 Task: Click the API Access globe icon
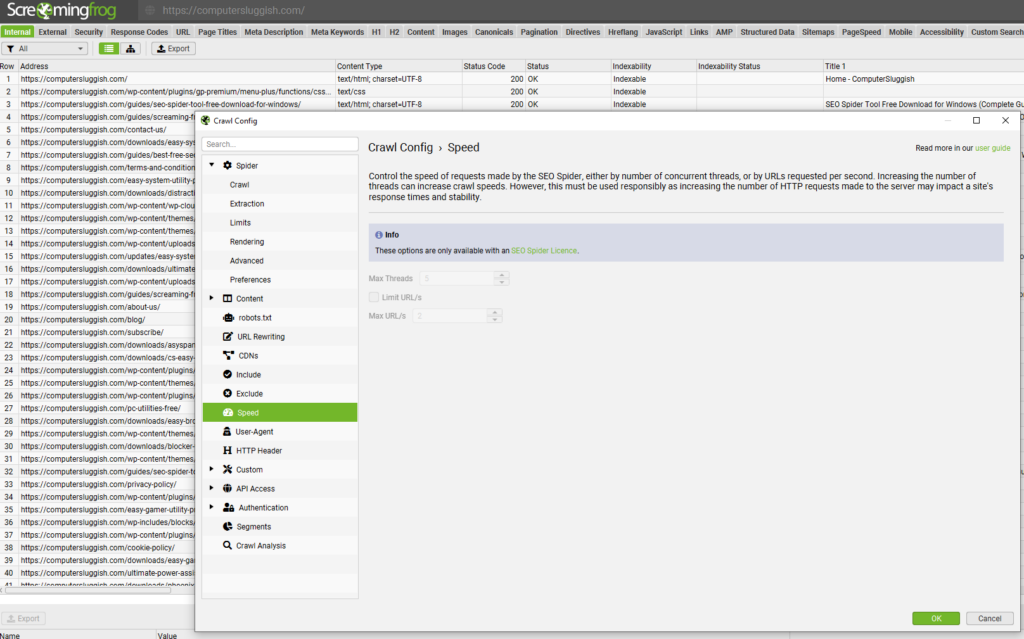click(227, 488)
